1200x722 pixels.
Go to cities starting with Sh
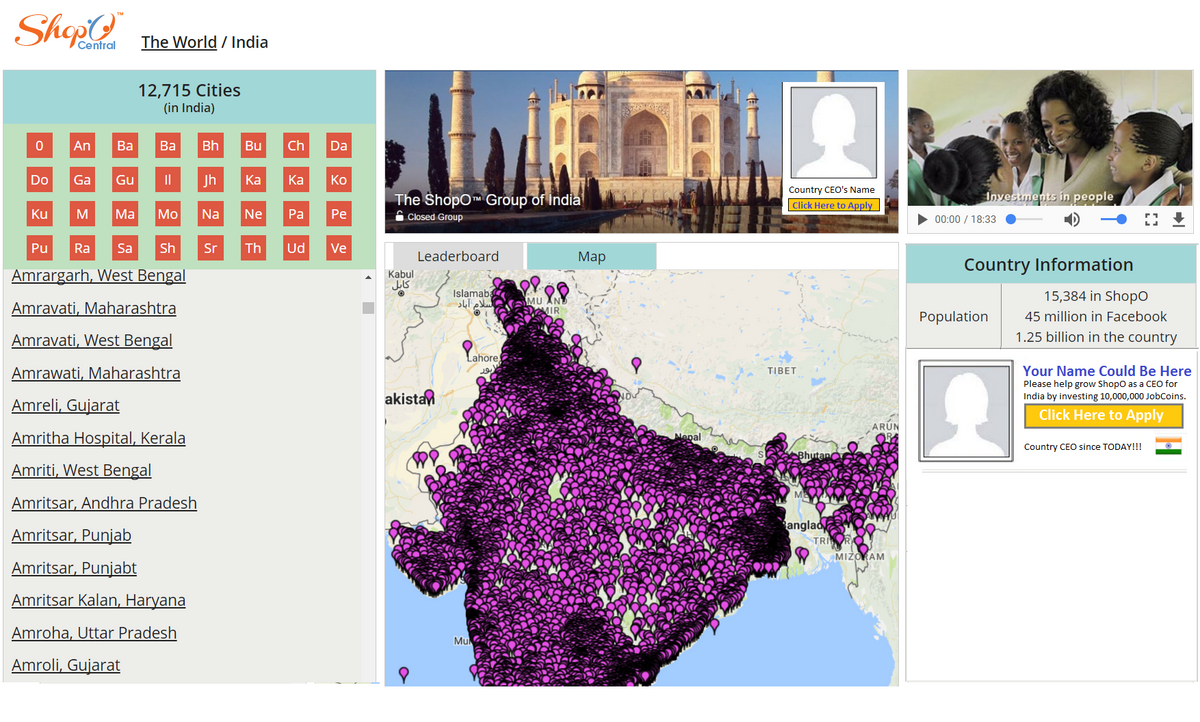[x=168, y=248]
